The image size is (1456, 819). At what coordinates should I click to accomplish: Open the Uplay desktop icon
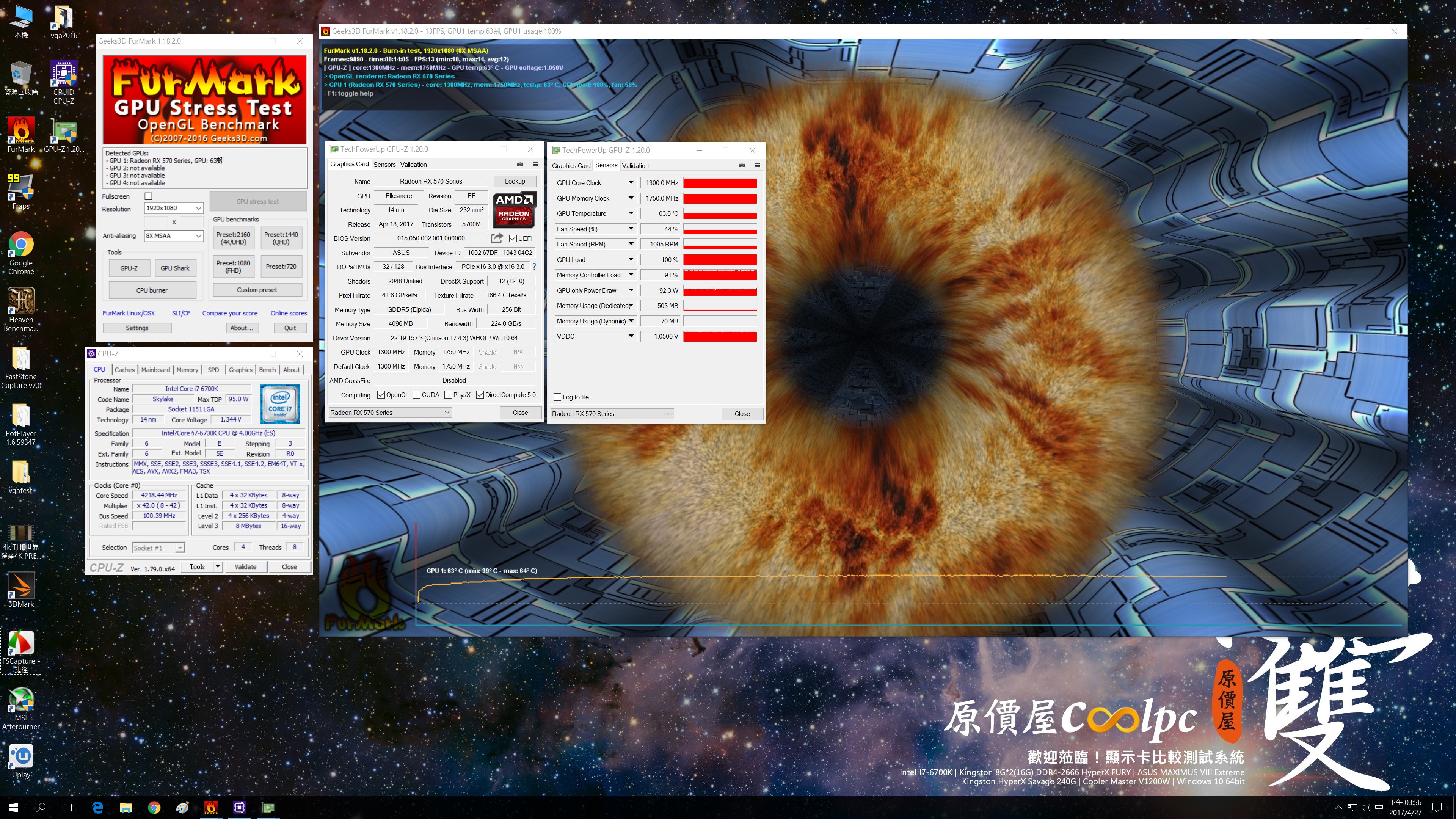pyautogui.click(x=21, y=761)
